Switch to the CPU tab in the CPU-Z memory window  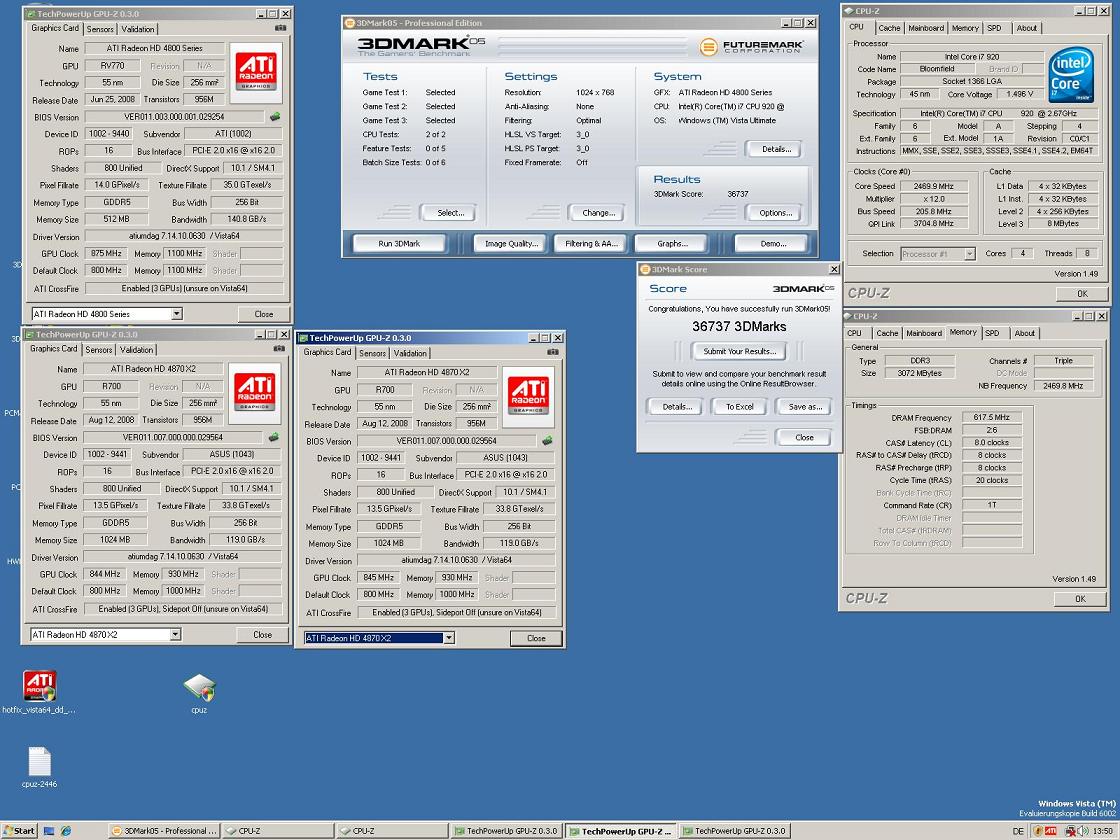(854, 333)
